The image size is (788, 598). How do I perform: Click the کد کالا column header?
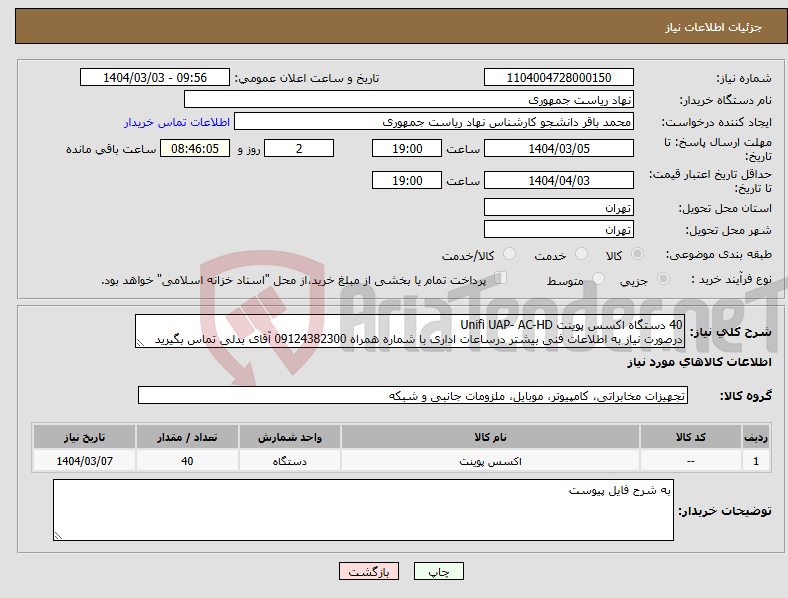pyautogui.click(x=691, y=437)
